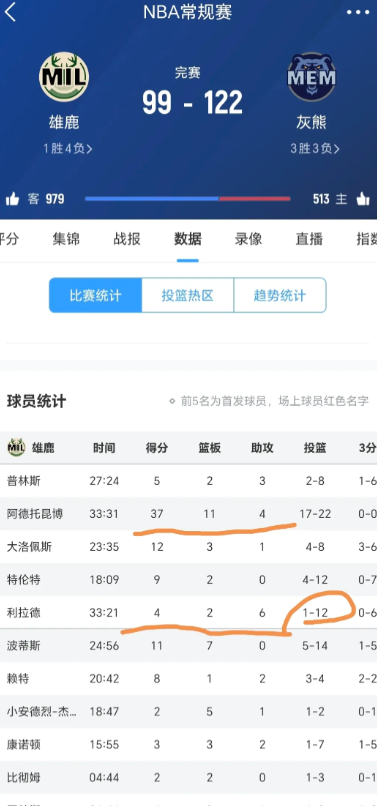This screenshot has height=806, width=377.
Task: Switch to the 集锦 tab
Action: (x=66, y=239)
